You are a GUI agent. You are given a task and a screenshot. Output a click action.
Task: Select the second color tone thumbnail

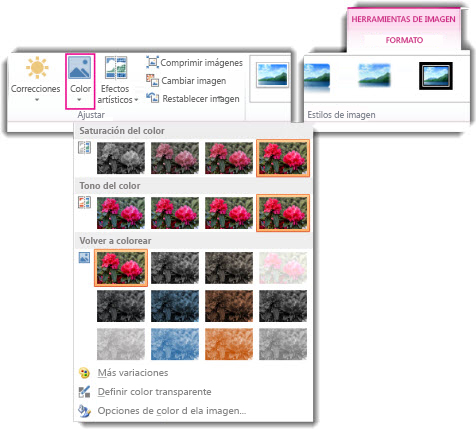[x=175, y=213]
